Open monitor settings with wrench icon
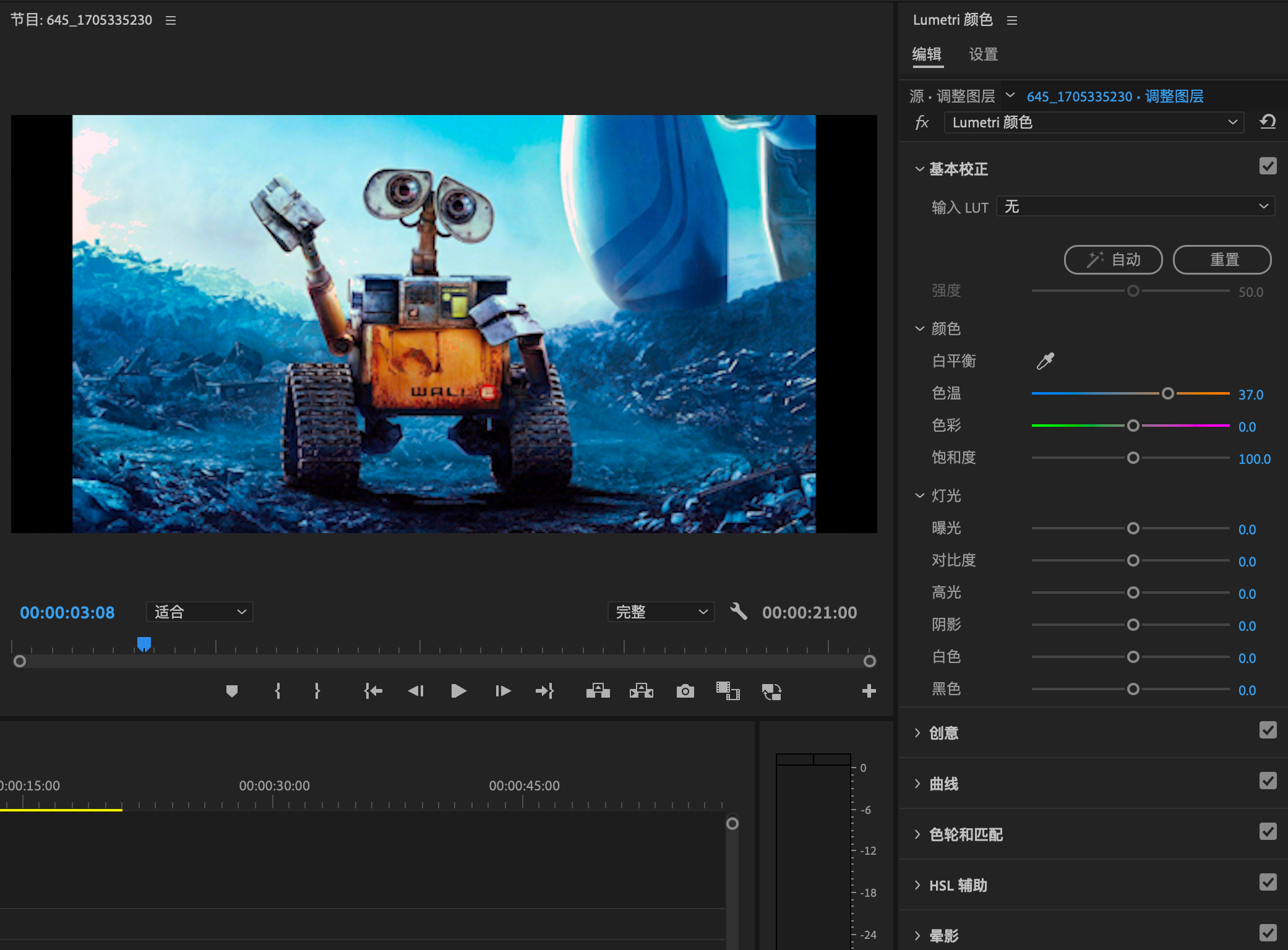 739,612
